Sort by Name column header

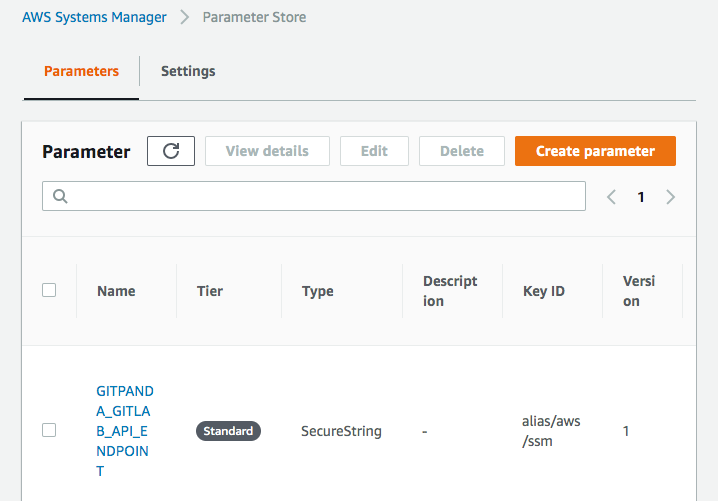tap(116, 291)
